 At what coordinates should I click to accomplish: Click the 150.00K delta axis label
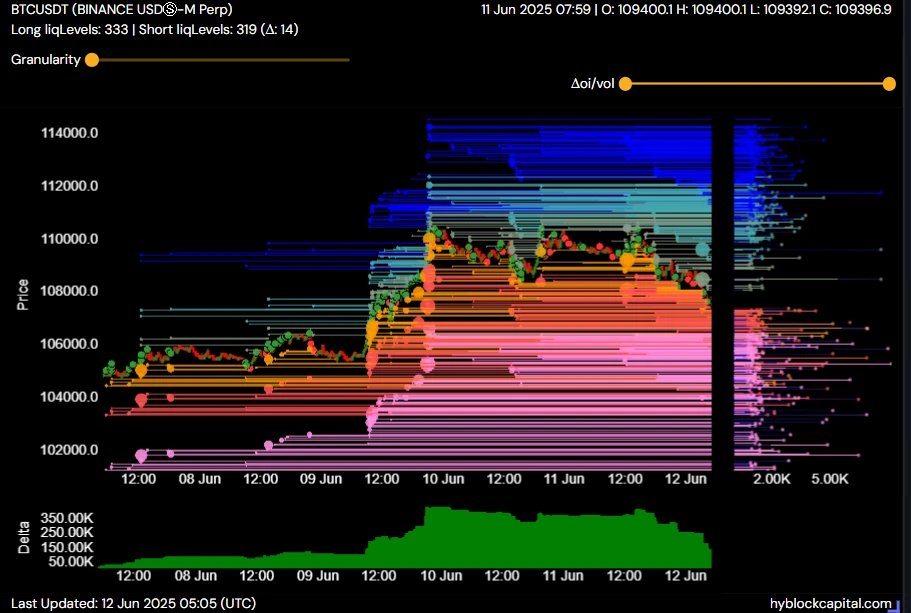click(x=66, y=547)
